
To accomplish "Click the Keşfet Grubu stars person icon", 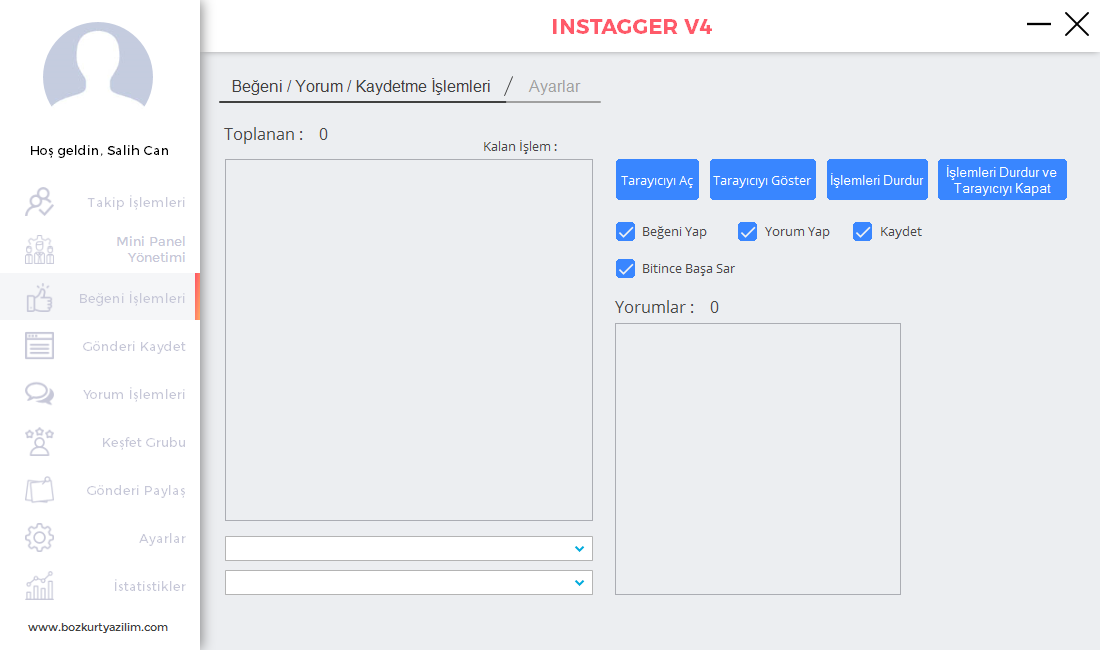I will (39, 442).
